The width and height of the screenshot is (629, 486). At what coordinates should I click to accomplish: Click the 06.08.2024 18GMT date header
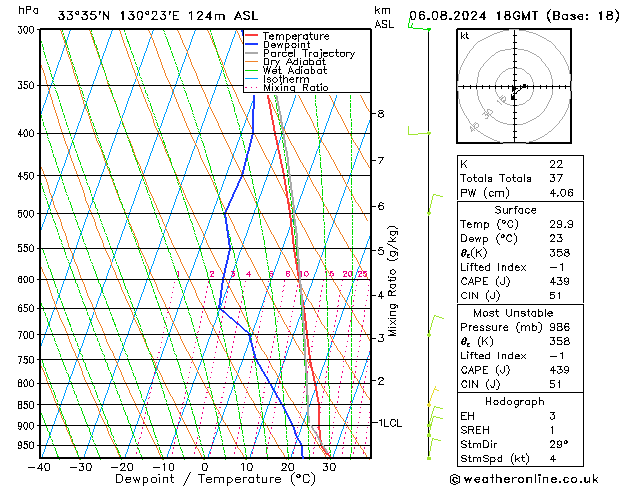[x=514, y=16]
